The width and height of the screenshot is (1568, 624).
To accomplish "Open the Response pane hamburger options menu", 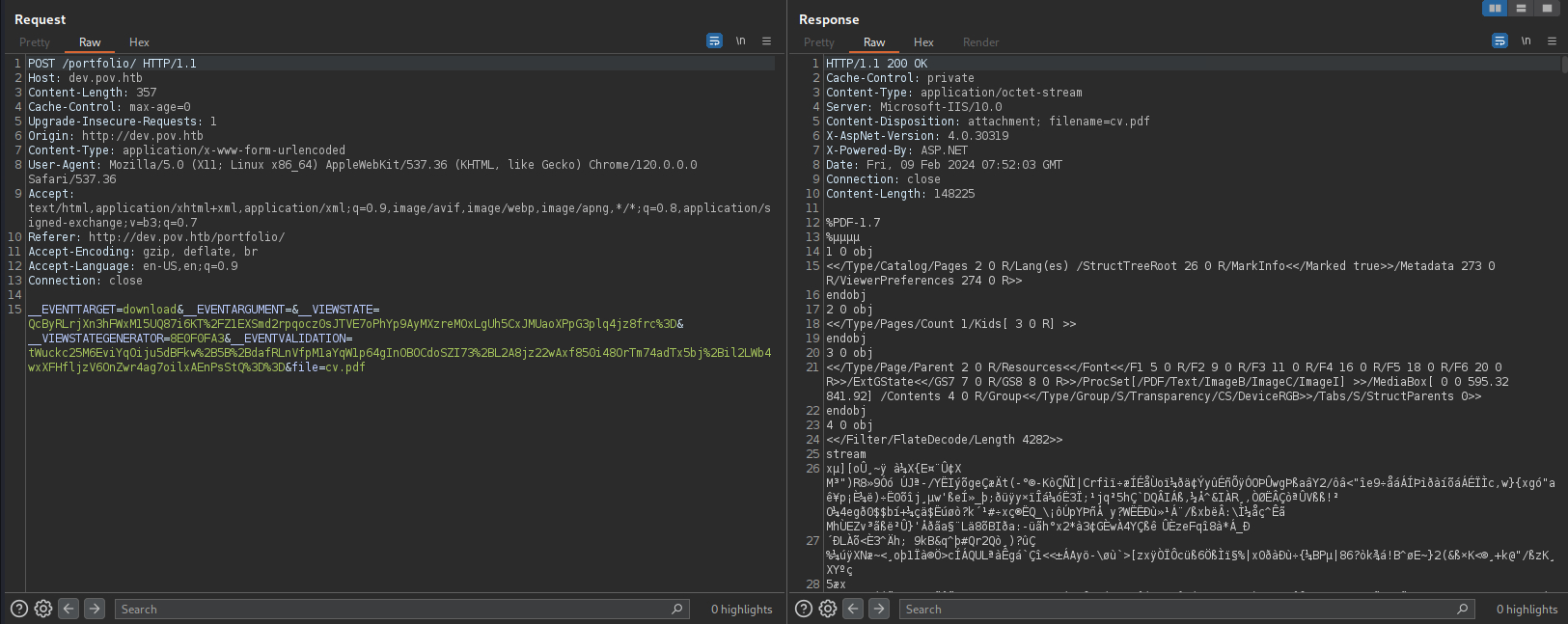I will pos(1553,41).
